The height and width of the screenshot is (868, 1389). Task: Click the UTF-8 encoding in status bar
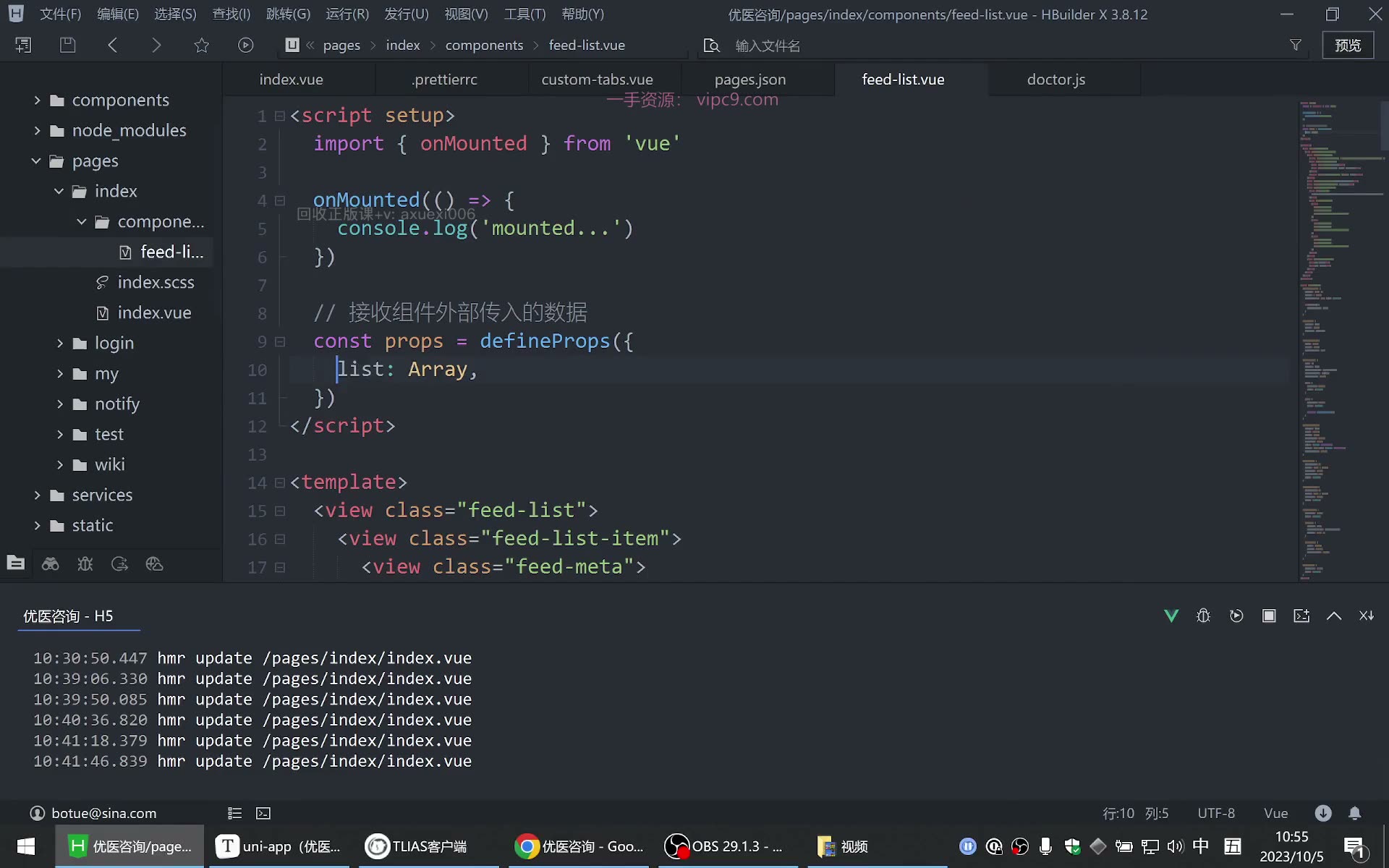(1216, 813)
